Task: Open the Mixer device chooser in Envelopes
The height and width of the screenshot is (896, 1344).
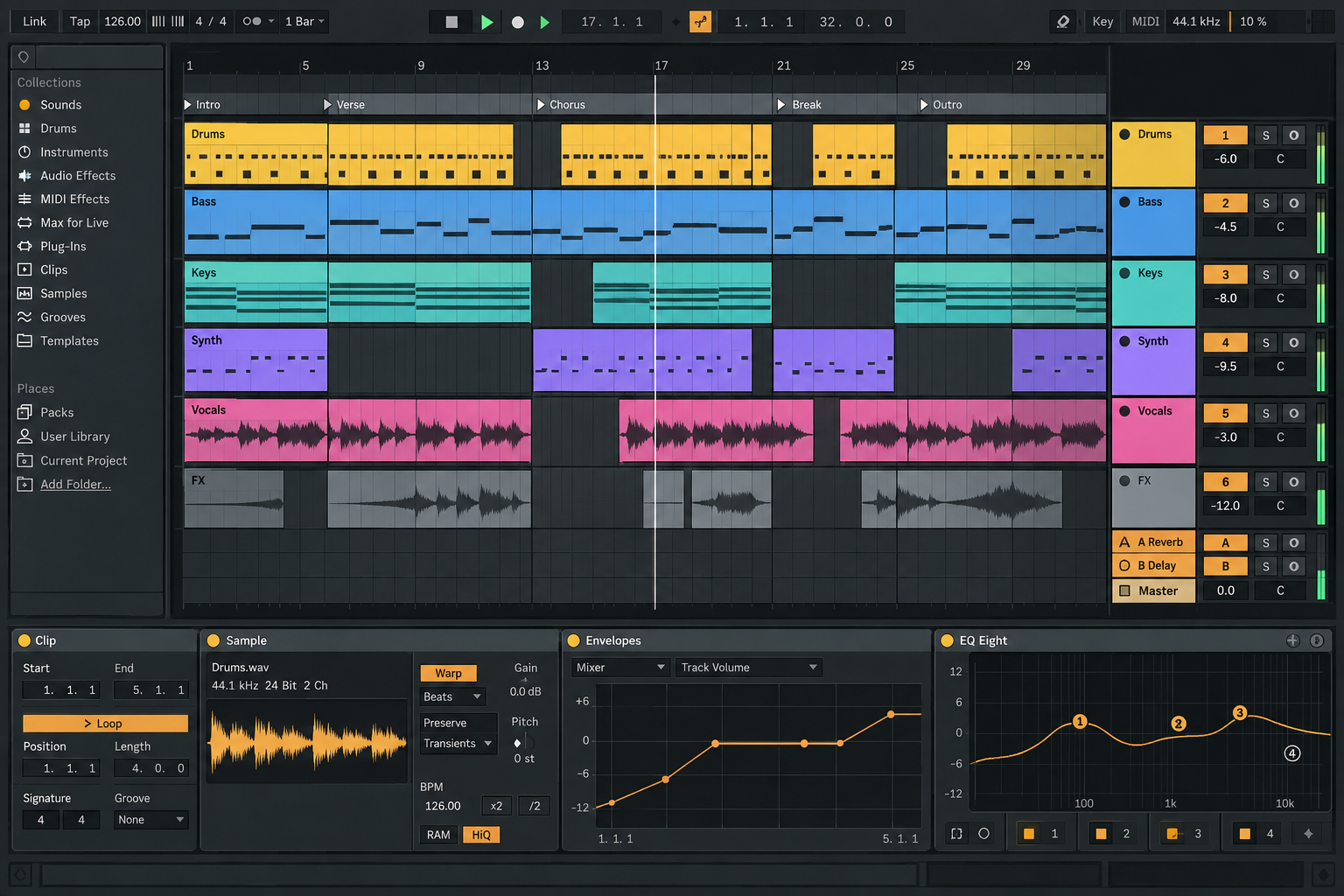Action: pyautogui.click(x=620, y=668)
